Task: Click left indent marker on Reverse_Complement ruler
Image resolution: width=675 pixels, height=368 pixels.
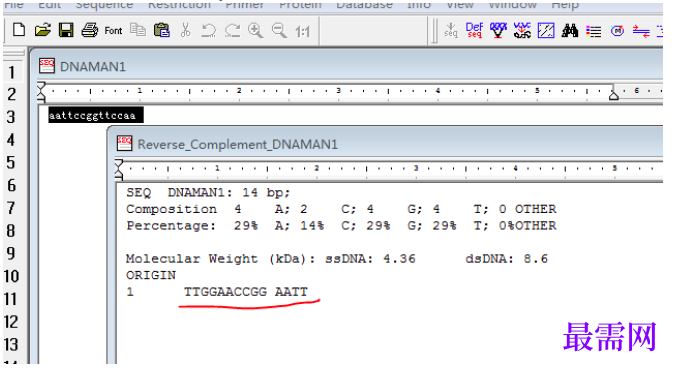Action: point(119,170)
